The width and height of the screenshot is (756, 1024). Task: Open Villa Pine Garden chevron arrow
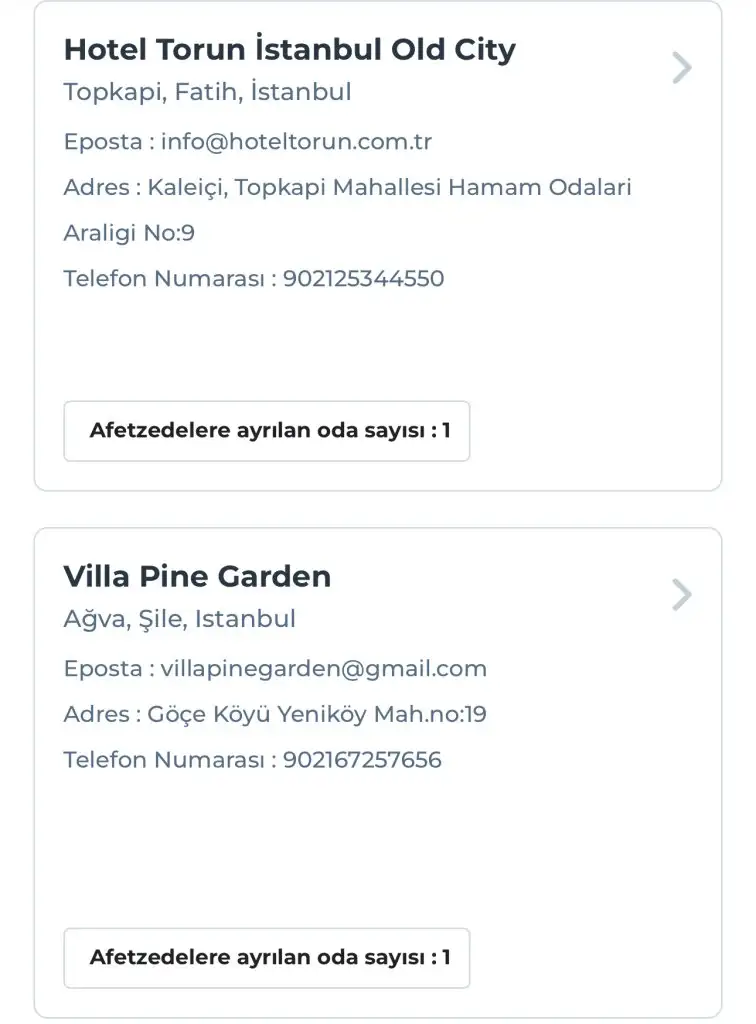682,595
